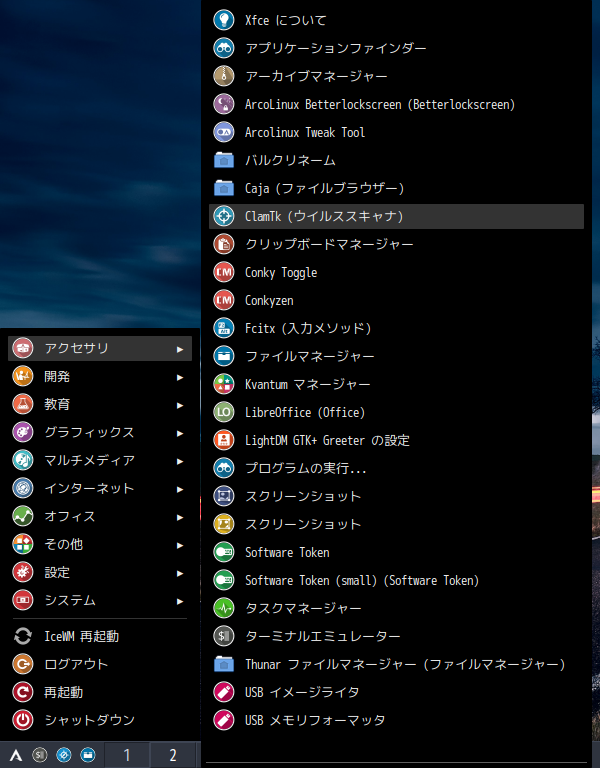
Task: Expand the 設定 submenu arrow
Action: coord(180,573)
